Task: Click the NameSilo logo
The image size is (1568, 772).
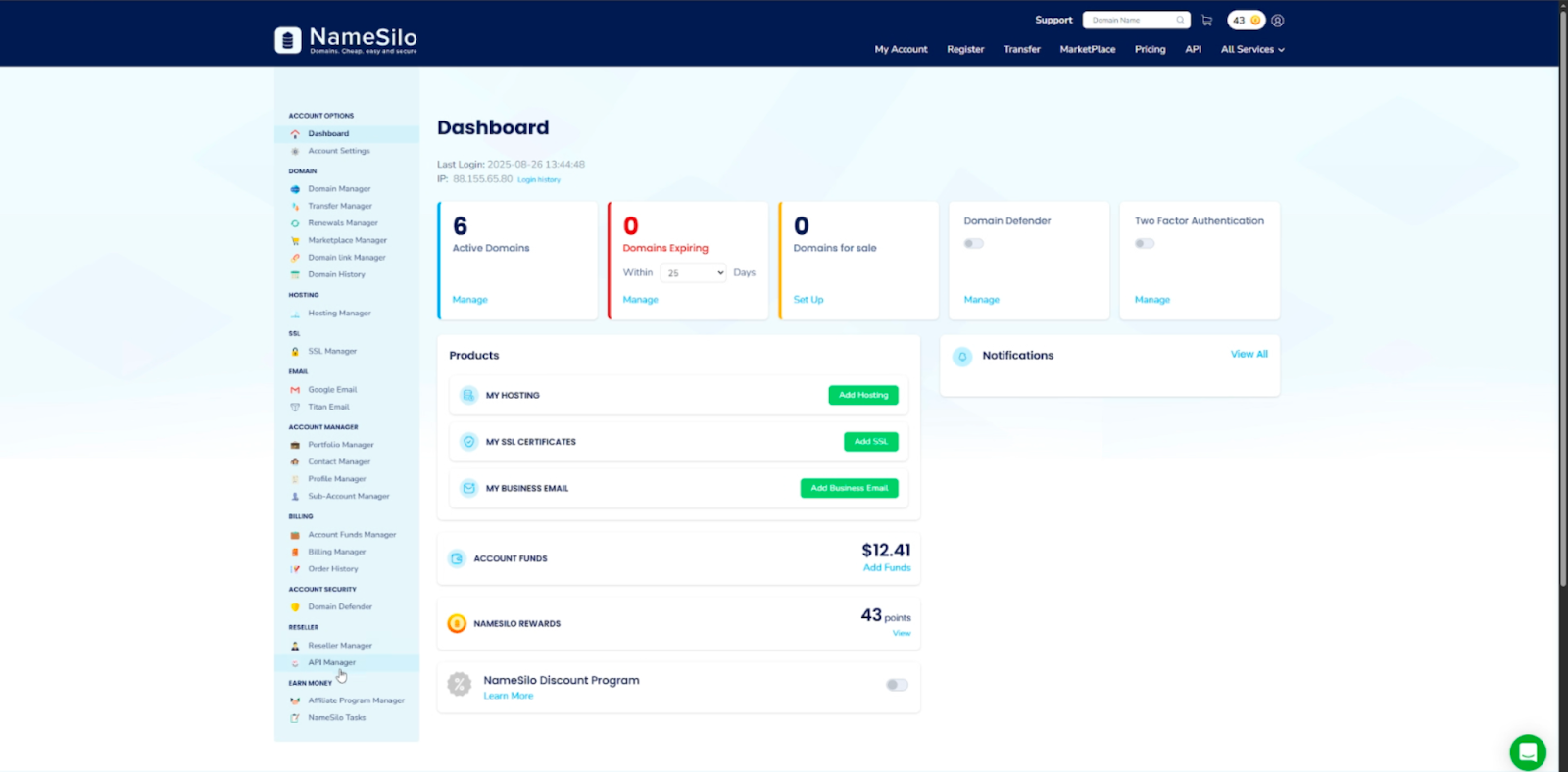Action: click(346, 39)
